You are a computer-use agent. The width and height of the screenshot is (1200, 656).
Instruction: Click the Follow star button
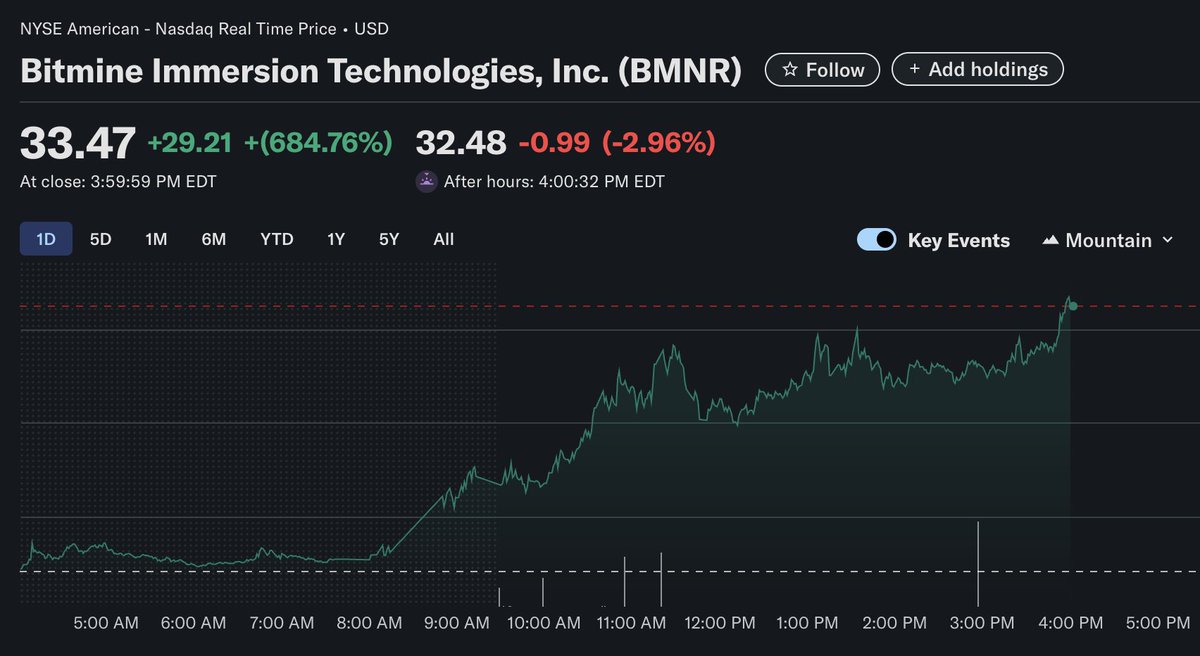pos(822,70)
